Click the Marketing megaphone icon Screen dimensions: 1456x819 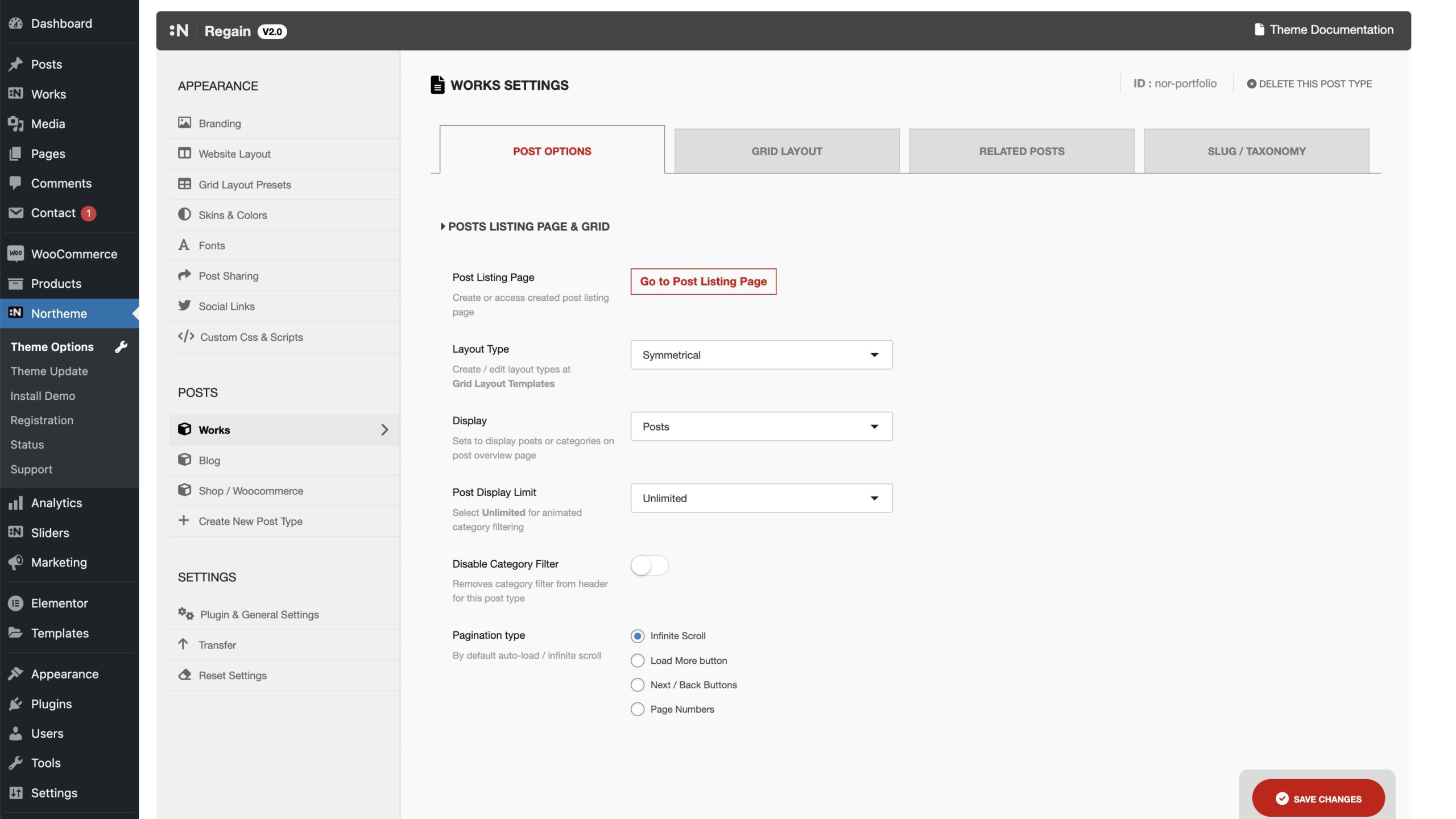[x=15, y=562]
